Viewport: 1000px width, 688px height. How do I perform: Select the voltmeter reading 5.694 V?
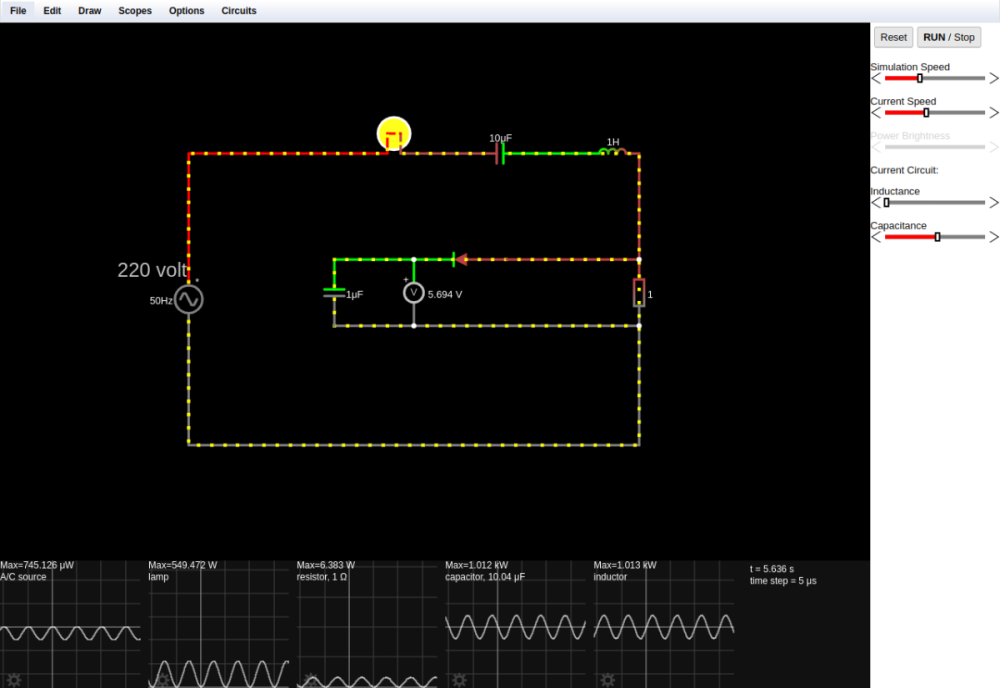[413, 292]
